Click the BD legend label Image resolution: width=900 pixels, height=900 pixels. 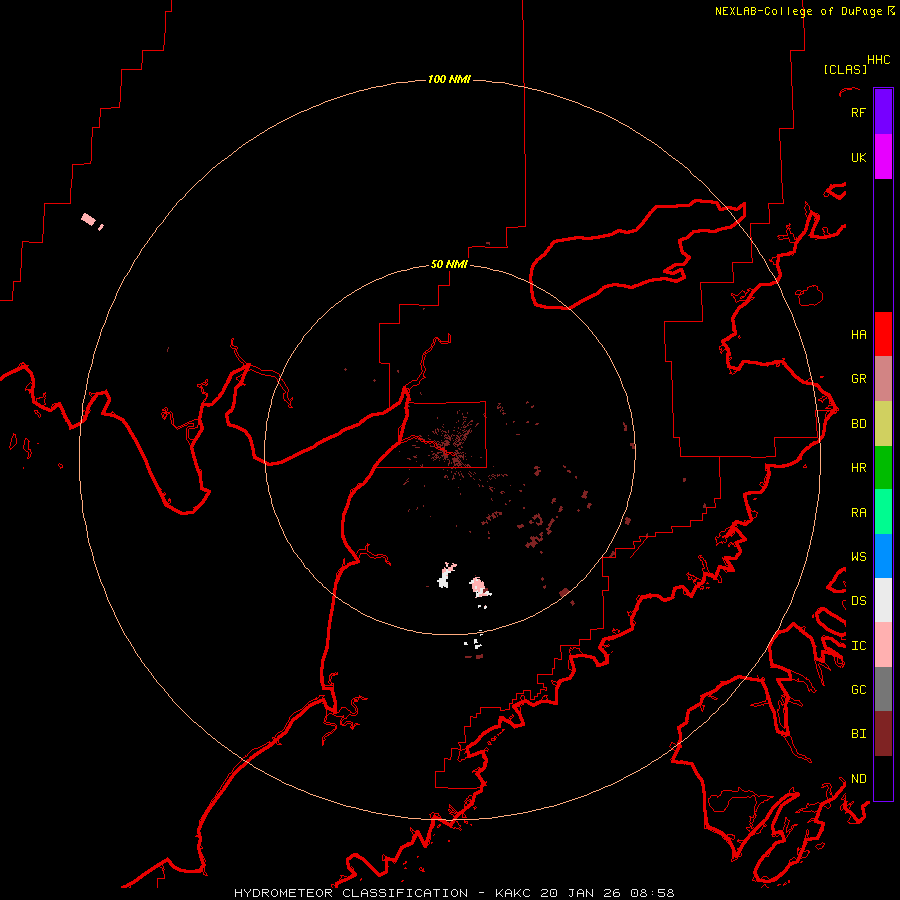coord(858,424)
